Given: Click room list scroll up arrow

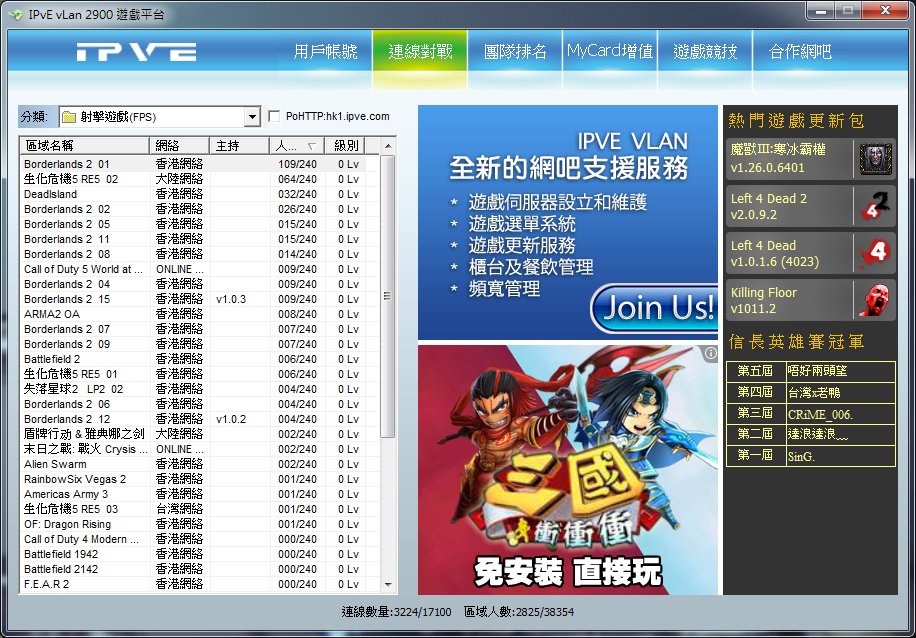Looking at the screenshot, I should coord(388,145).
